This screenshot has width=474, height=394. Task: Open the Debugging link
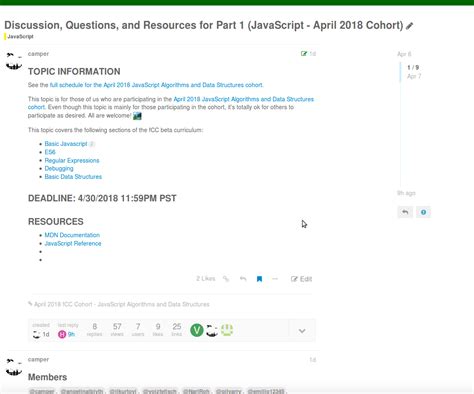59,168
